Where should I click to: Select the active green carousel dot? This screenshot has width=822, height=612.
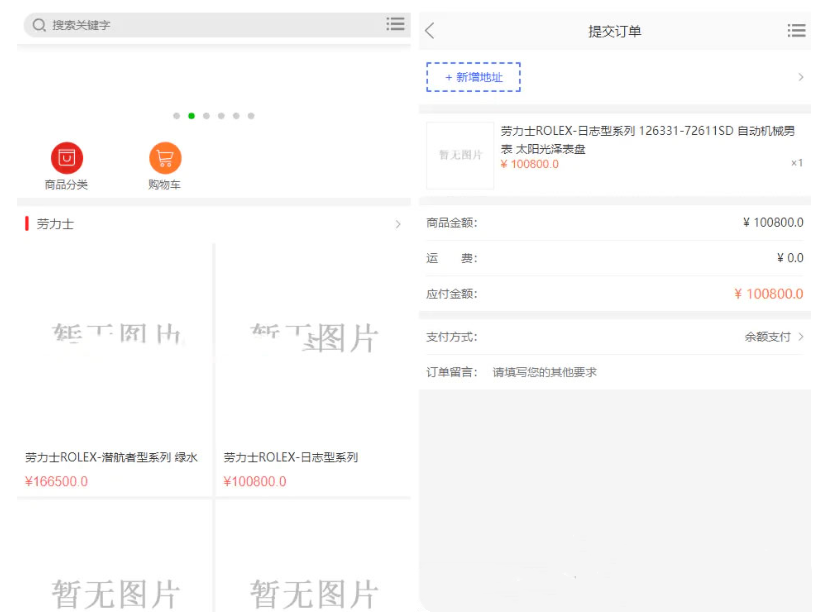click(x=191, y=115)
